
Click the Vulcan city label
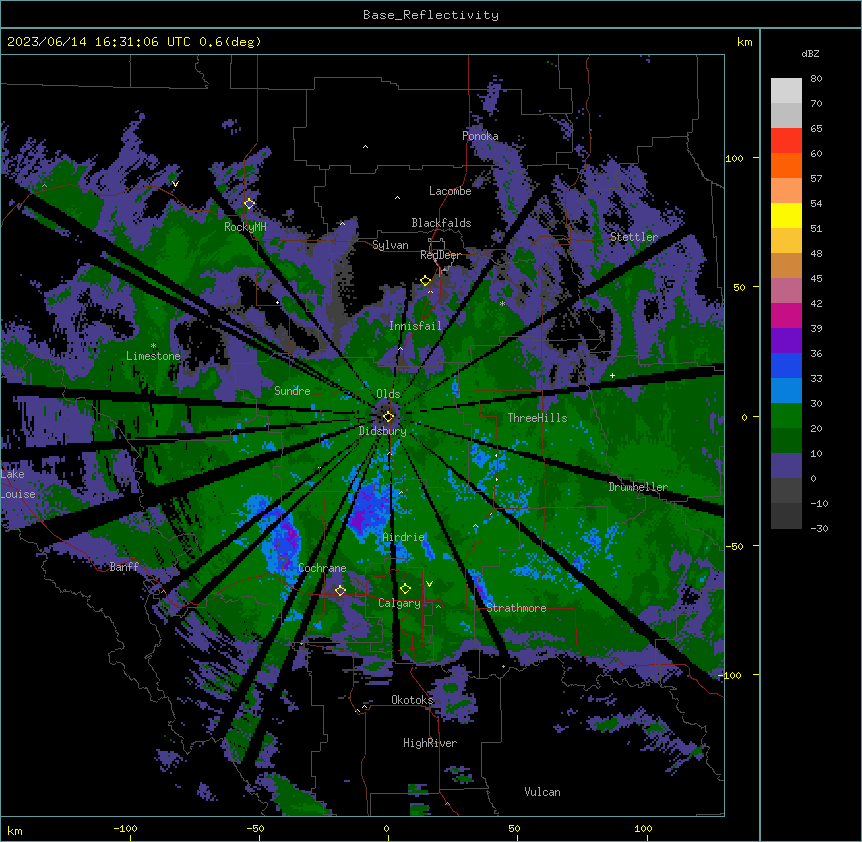tap(542, 792)
